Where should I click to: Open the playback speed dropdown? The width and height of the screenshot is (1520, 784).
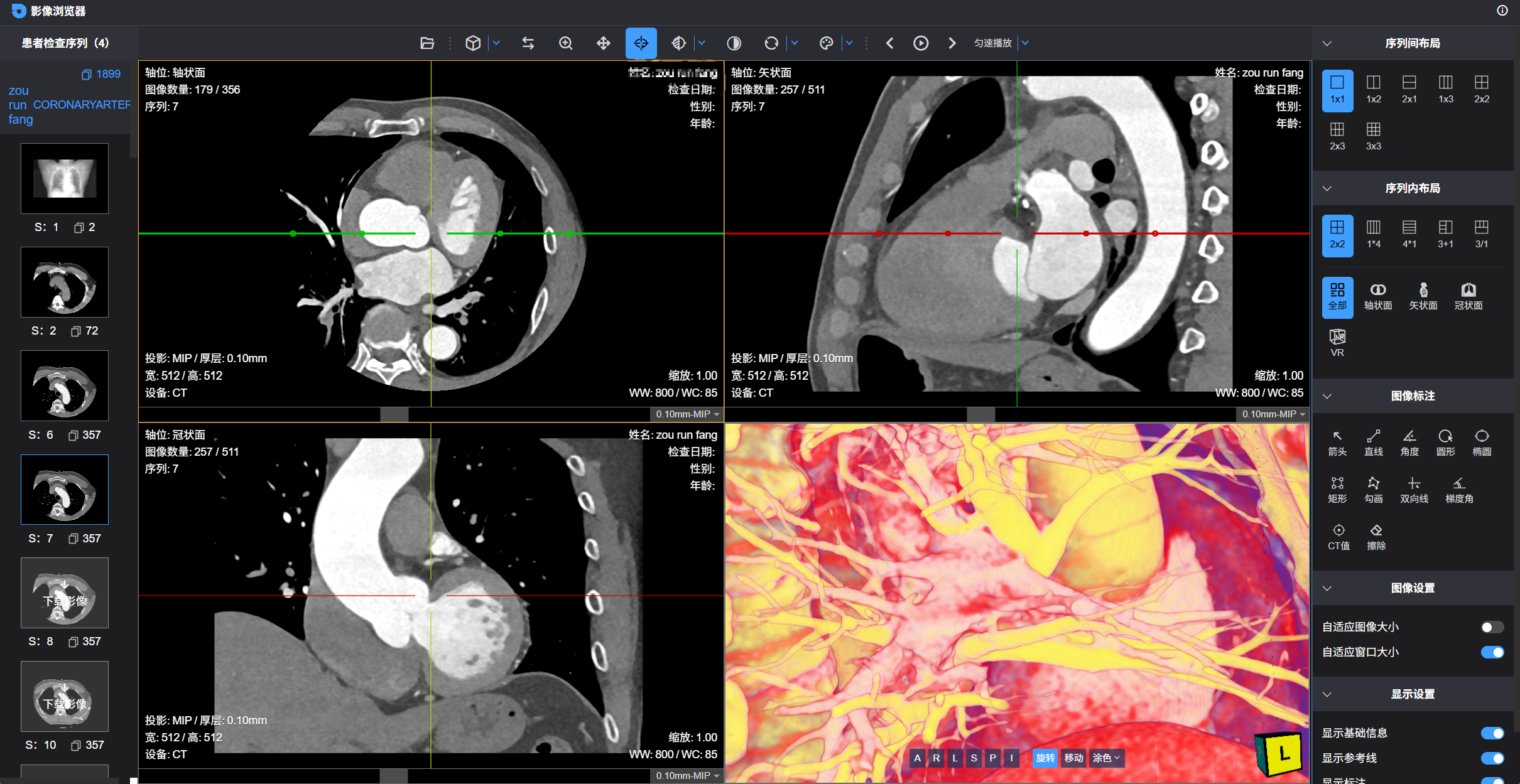tap(1025, 43)
